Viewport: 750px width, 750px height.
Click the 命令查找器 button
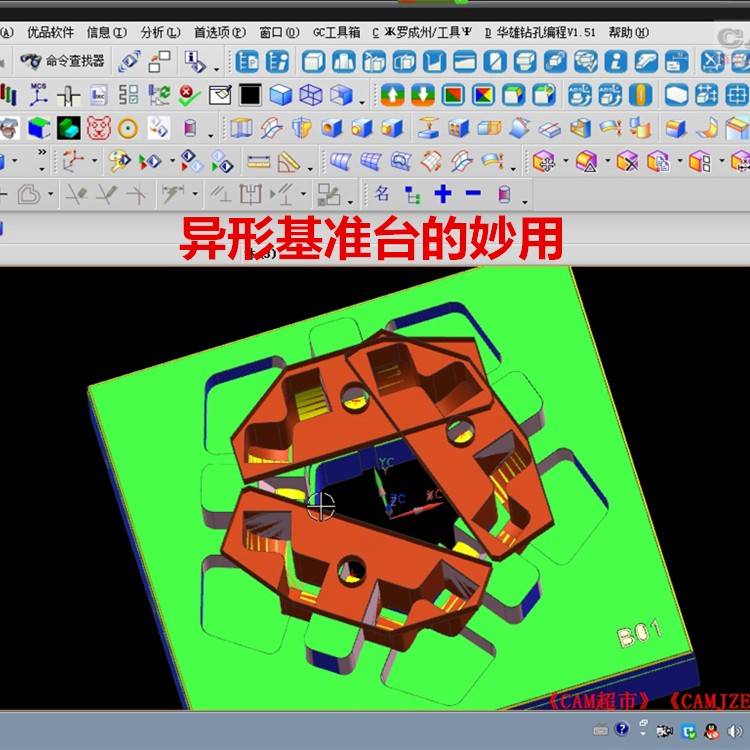click(x=64, y=62)
